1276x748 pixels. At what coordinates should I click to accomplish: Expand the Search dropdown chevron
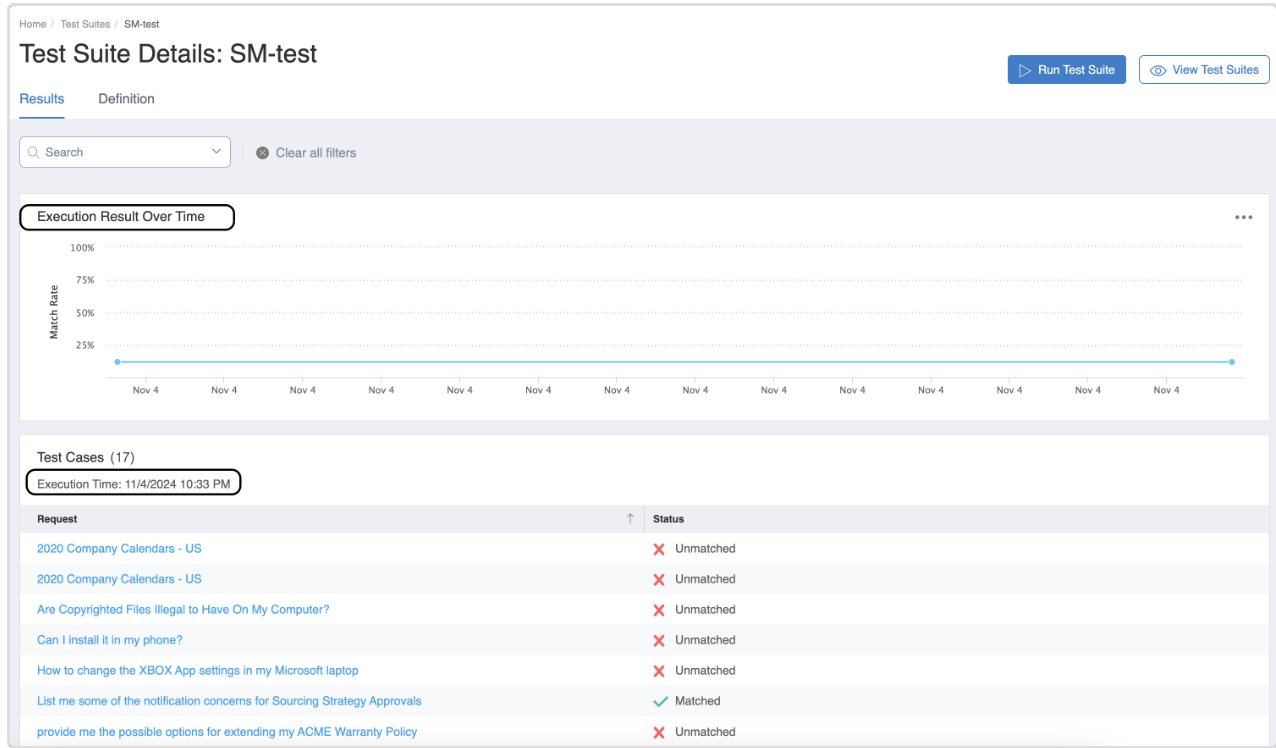click(216, 152)
